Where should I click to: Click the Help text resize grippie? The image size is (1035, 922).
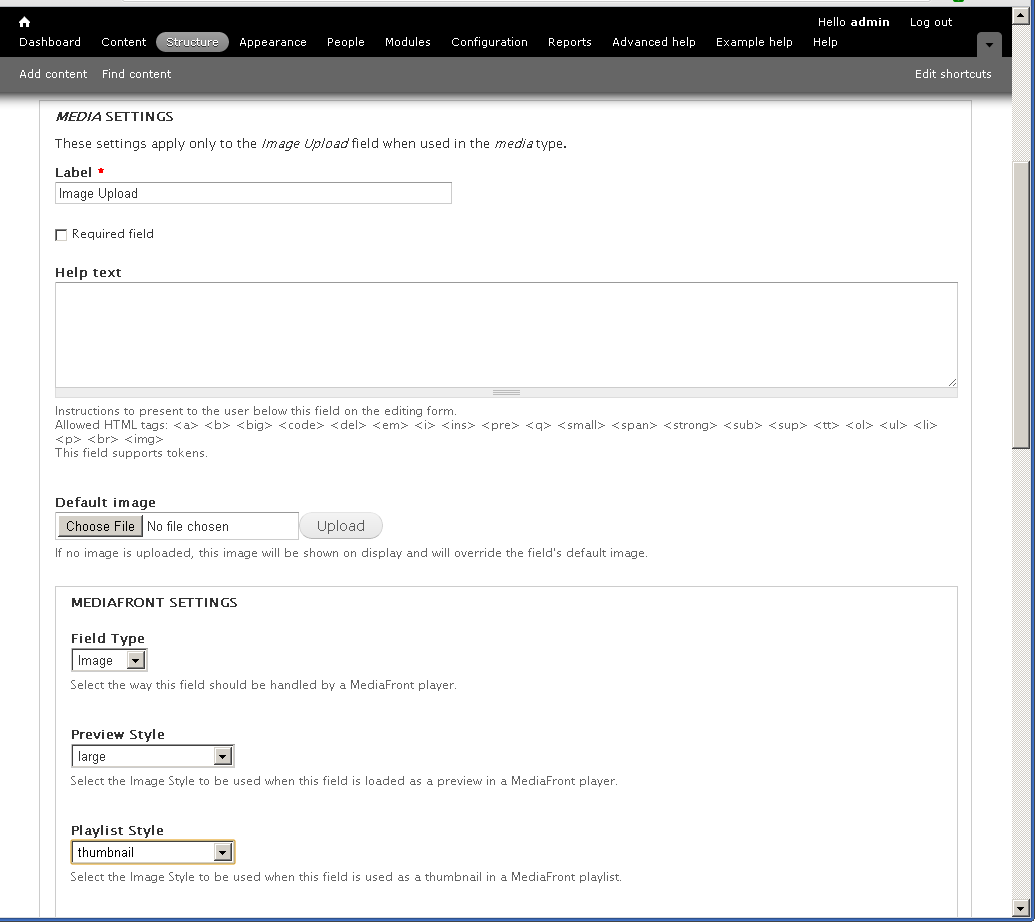coord(506,392)
